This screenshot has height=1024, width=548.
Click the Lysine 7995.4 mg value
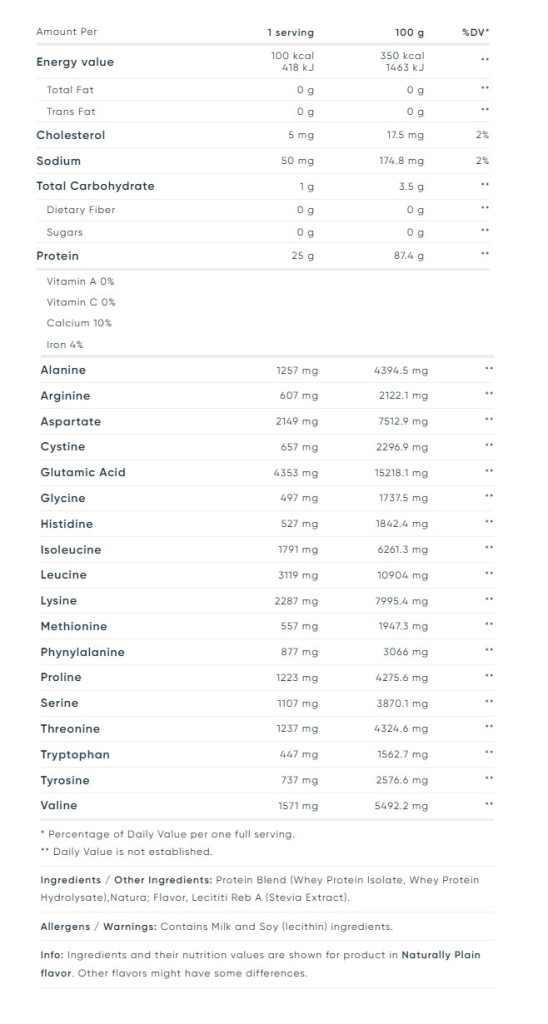click(x=401, y=601)
